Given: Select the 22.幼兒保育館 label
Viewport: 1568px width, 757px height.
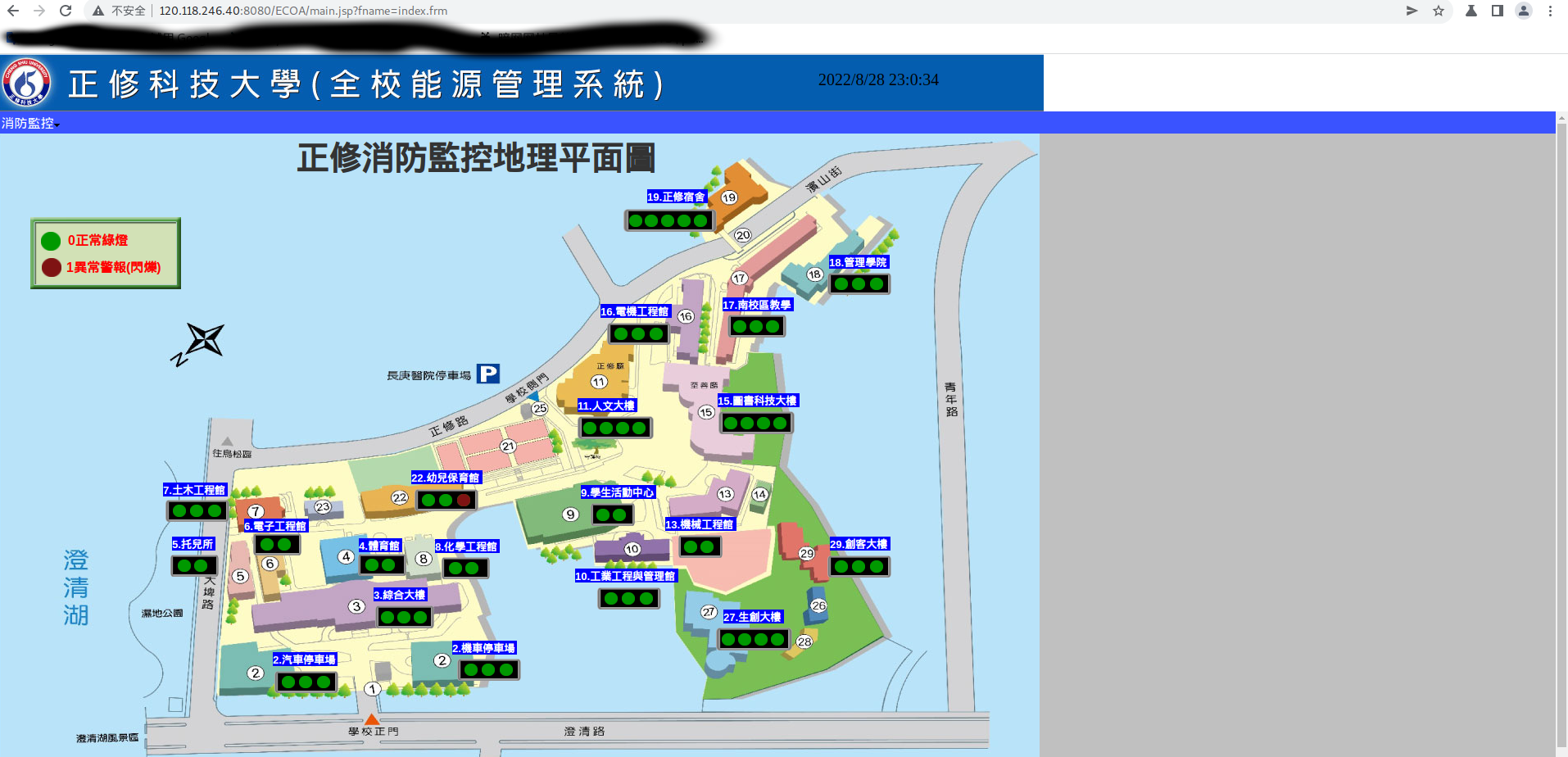Looking at the screenshot, I should [x=446, y=478].
